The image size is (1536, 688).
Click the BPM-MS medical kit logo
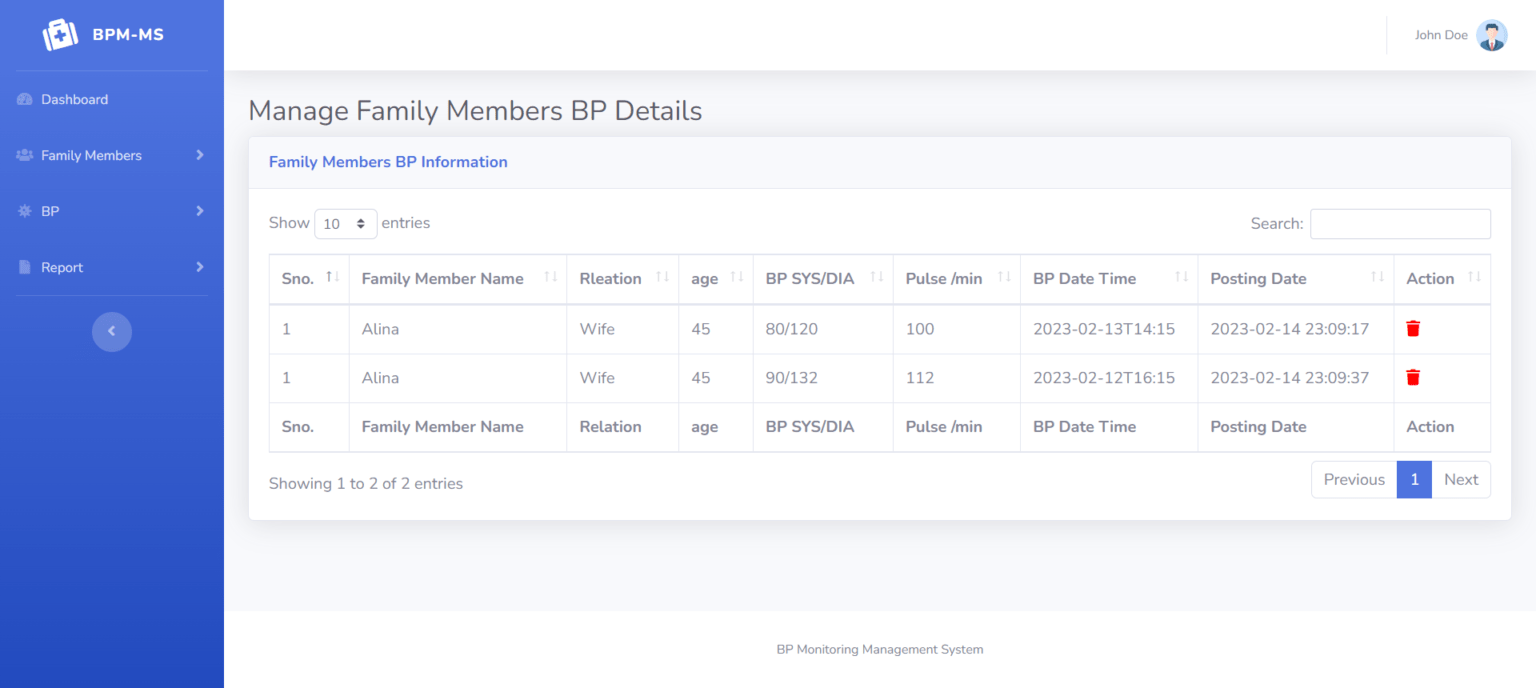[x=60, y=33]
